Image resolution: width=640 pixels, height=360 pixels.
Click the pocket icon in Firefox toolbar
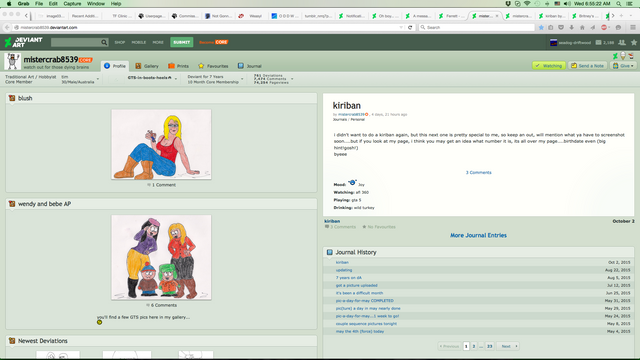click(561, 27)
